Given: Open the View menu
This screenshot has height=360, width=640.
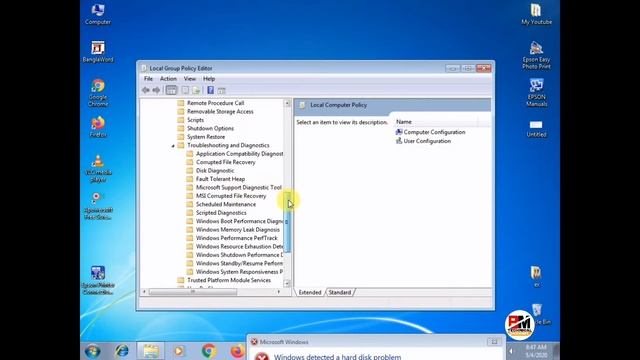Looking at the screenshot, I should point(189,79).
